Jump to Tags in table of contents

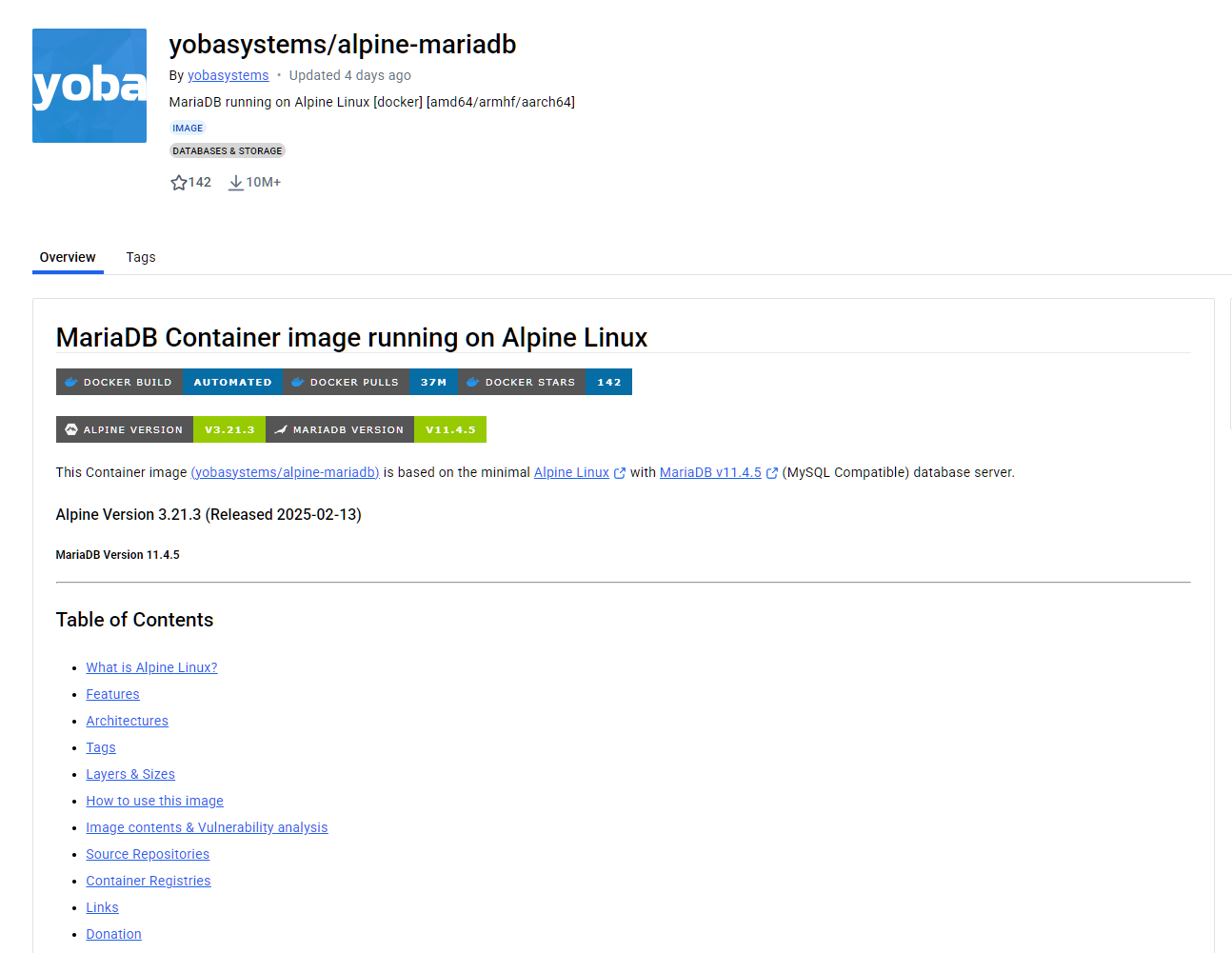tap(101, 747)
